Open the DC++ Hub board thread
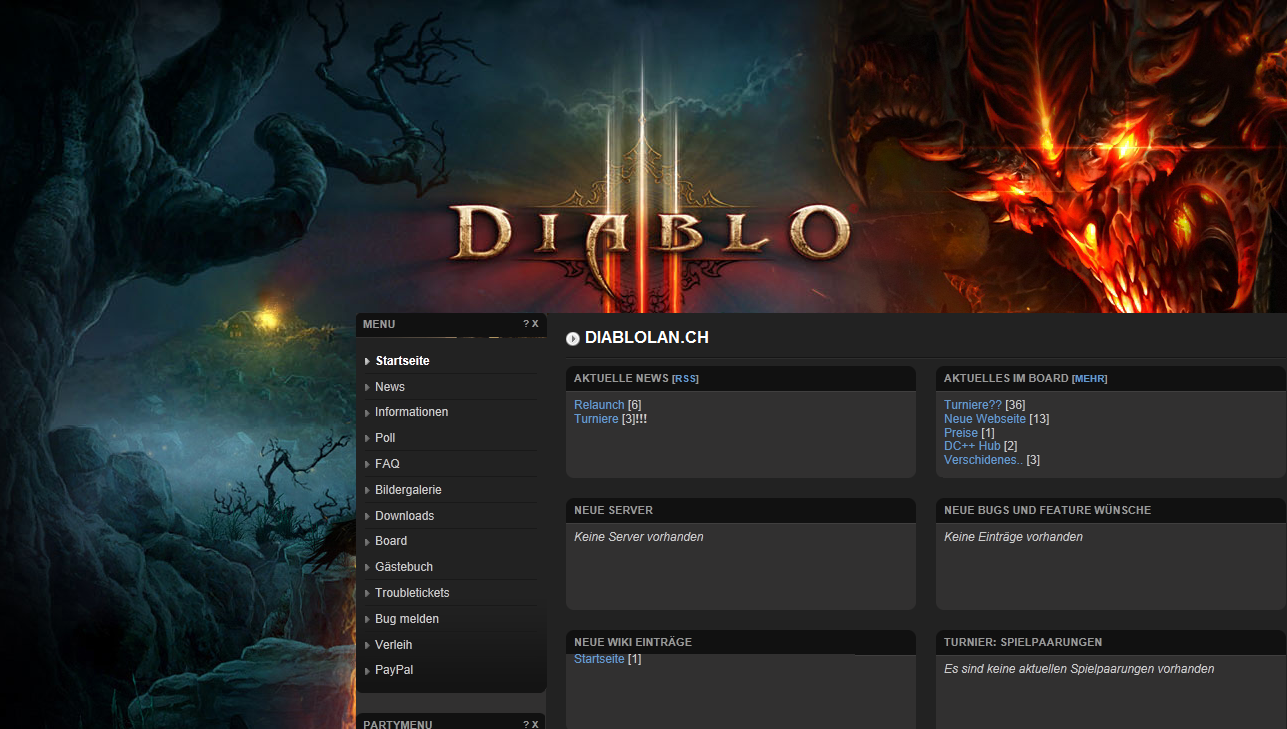Screen dimensions: 1287x729 tap(971, 446)
